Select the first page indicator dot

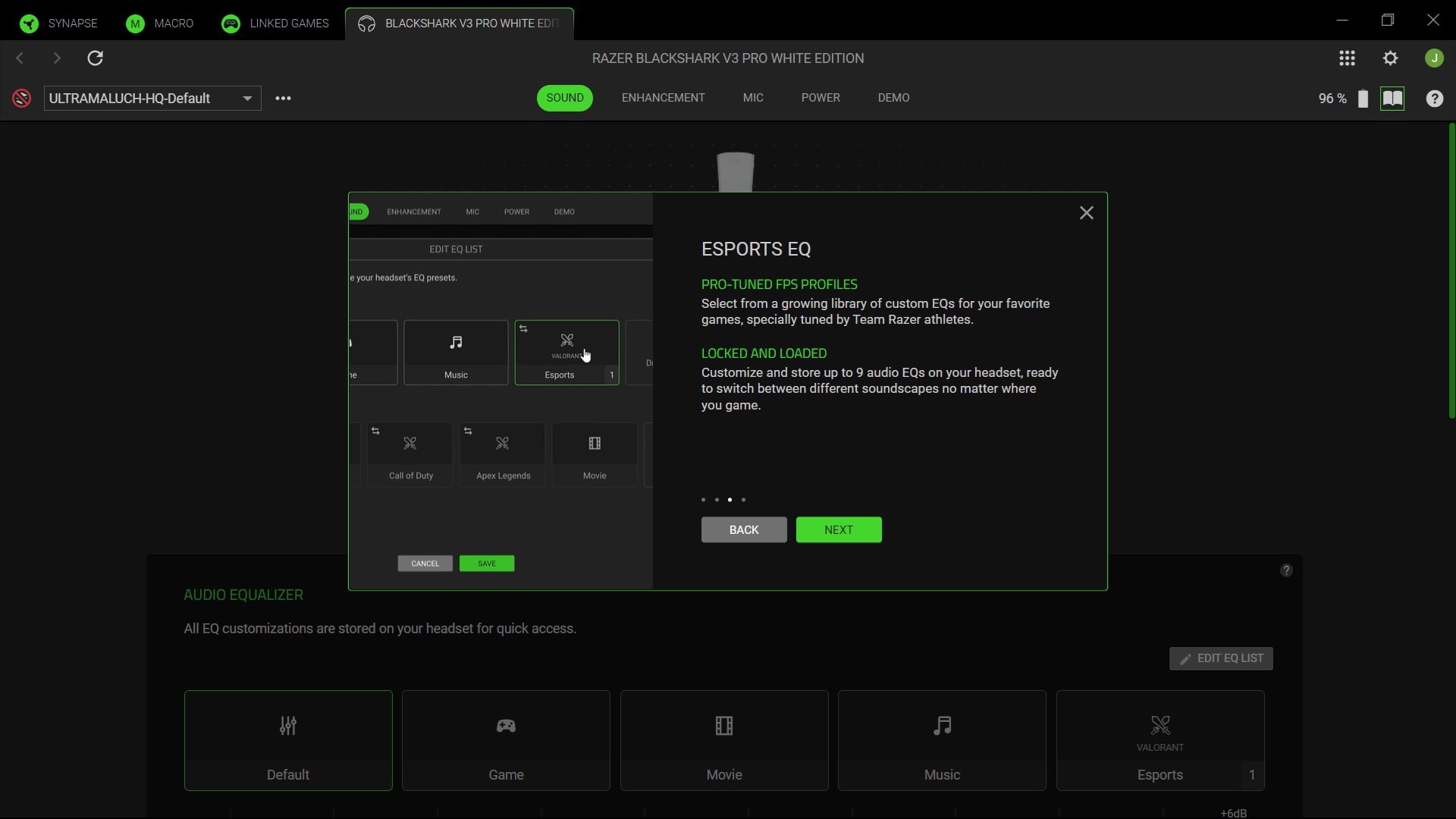703,500
